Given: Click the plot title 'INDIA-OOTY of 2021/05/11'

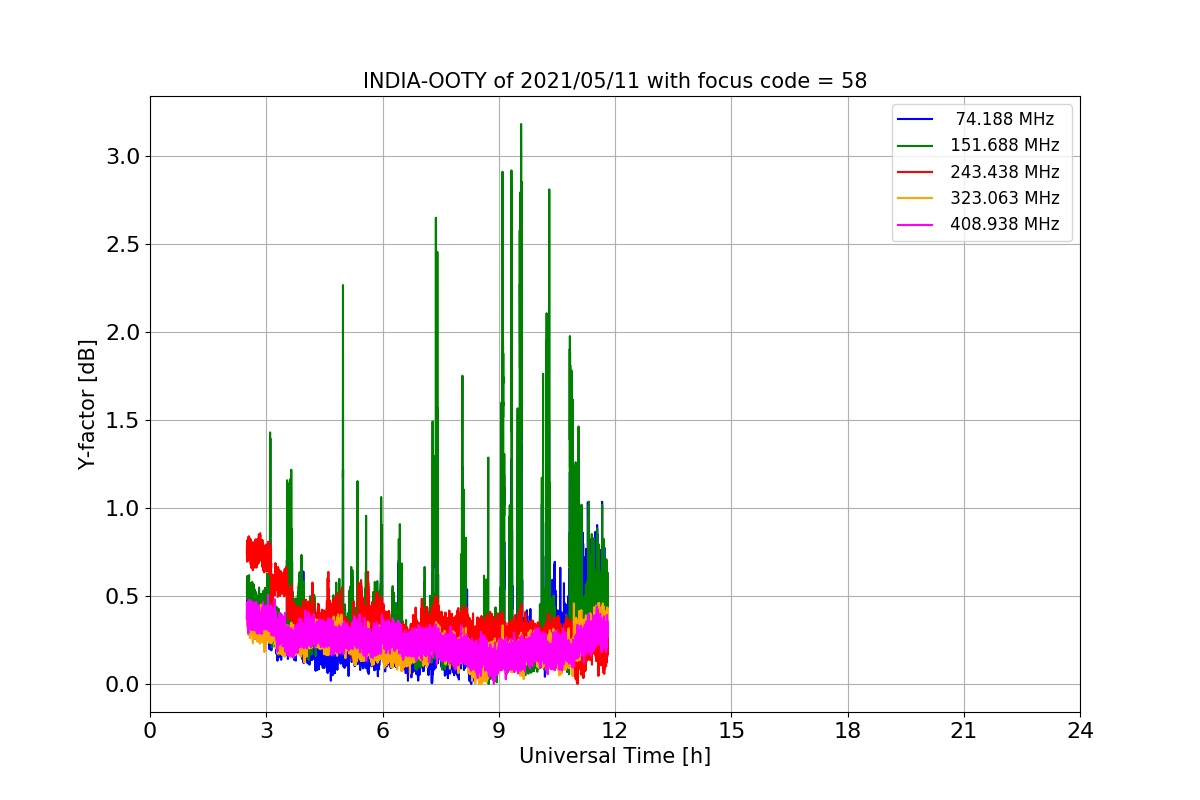Looking at the screenshot, I should 502,81.
